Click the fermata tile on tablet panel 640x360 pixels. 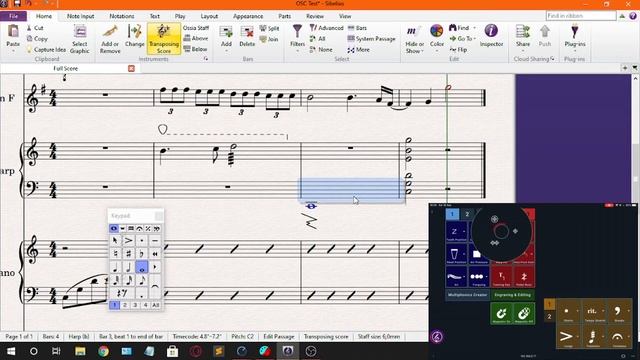click(618, 338)
